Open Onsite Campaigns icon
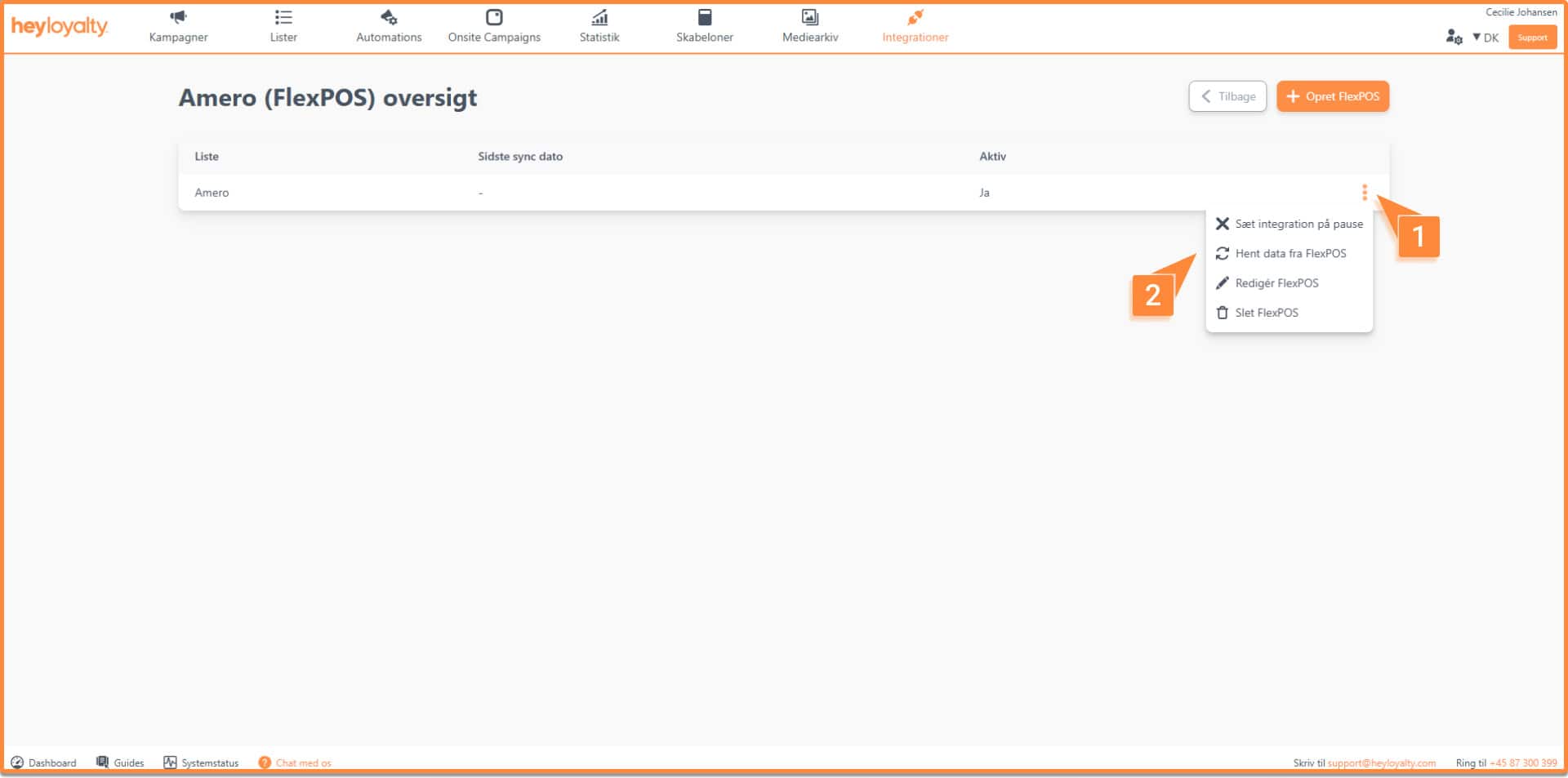 click(494, 17)
